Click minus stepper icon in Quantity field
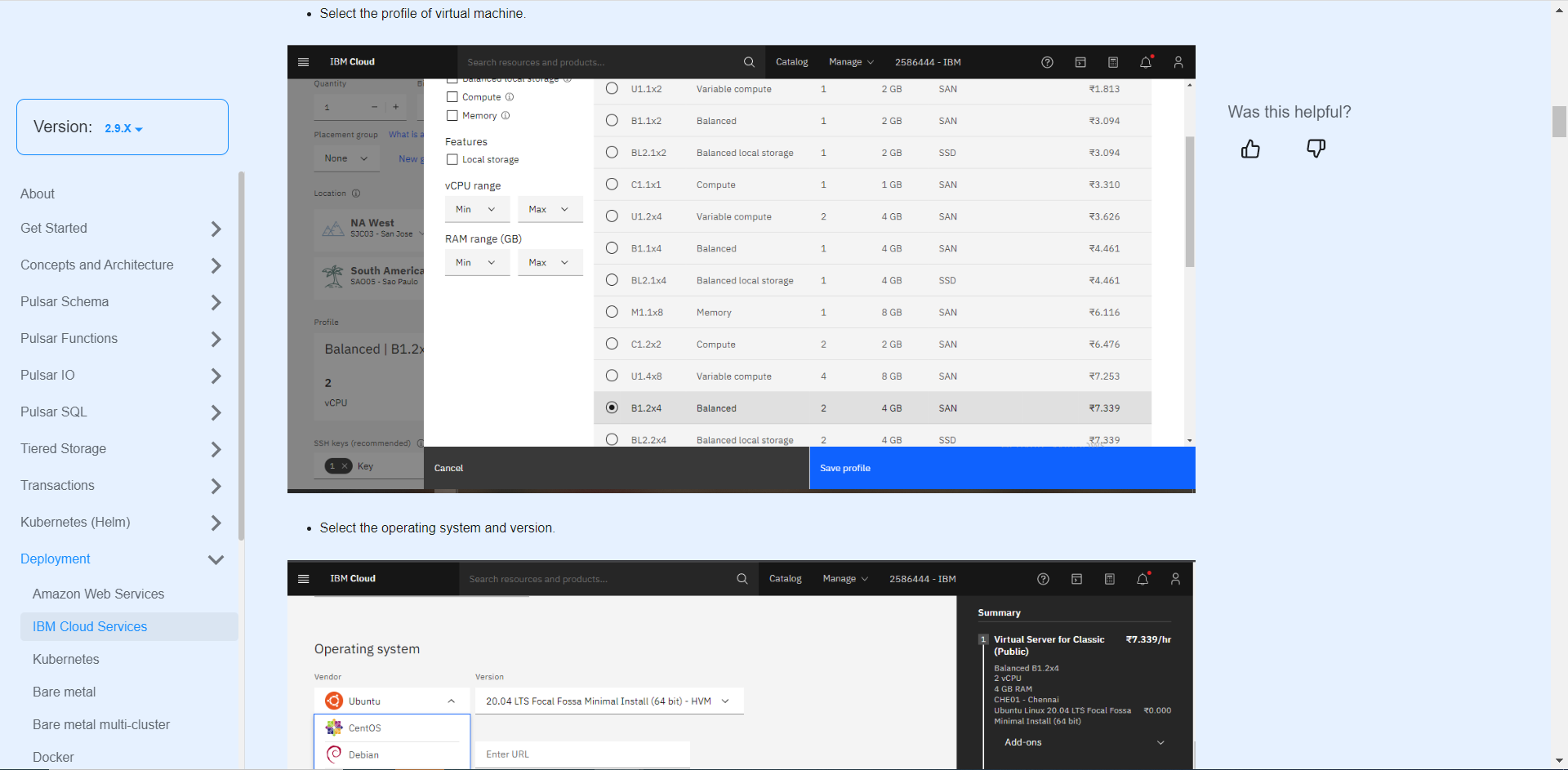 pos(374,107)
